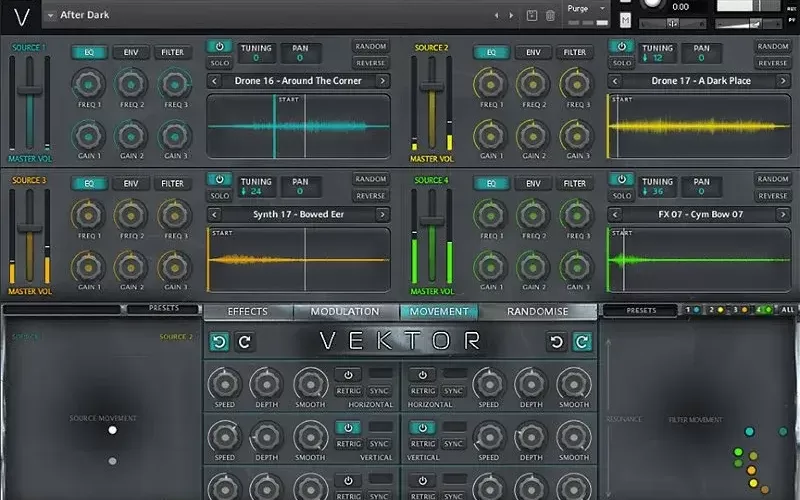Image resolution: width=800 pixels, height=500 pixels.
Task: Open the After Dark preset dropdown arrow
Action: pos(51,15)
